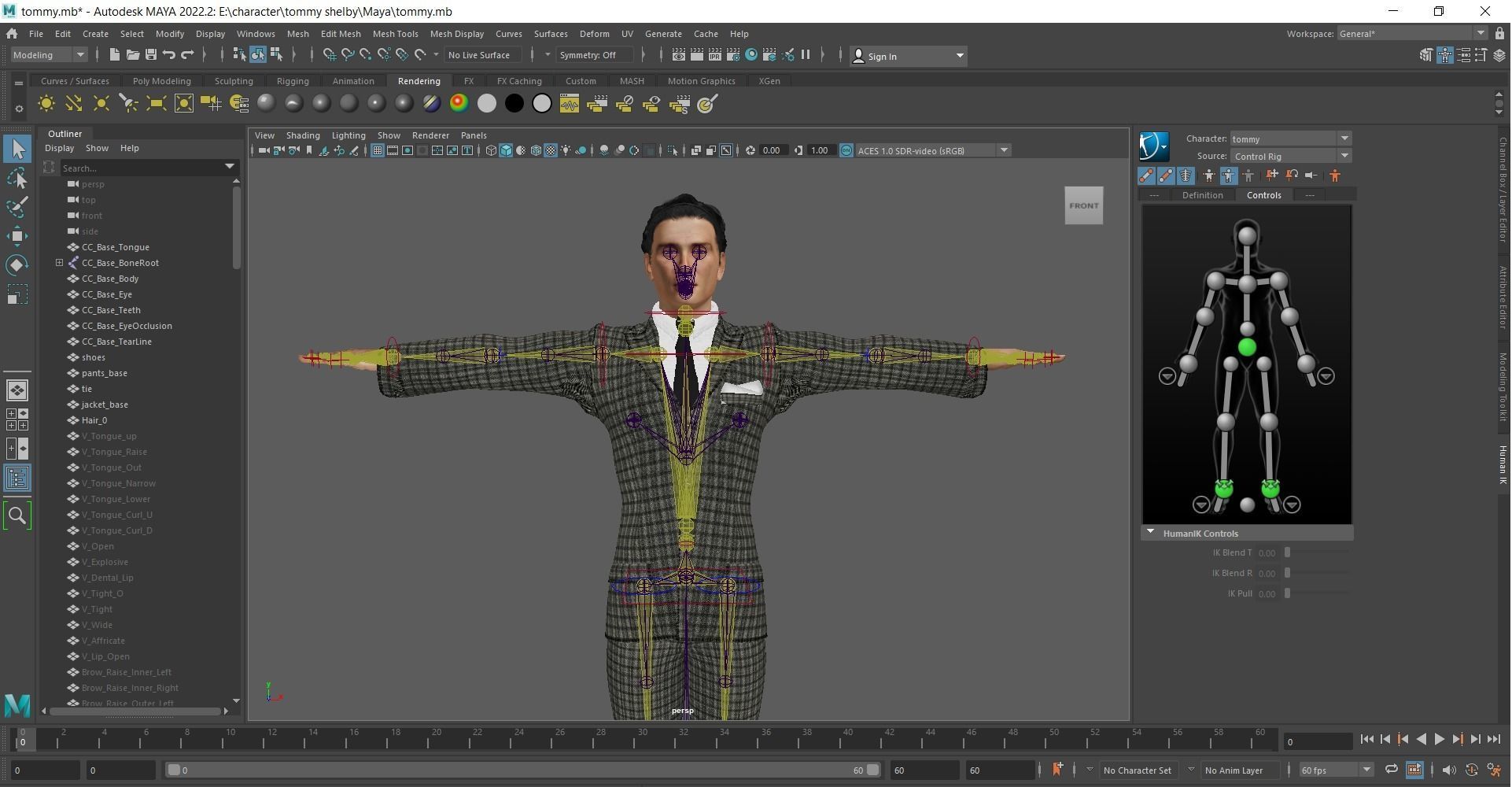The width and height of the screenshot is (1512, 787).
Task: Open the Character tommy dropdown
Action: click(x=1290, y=139)
